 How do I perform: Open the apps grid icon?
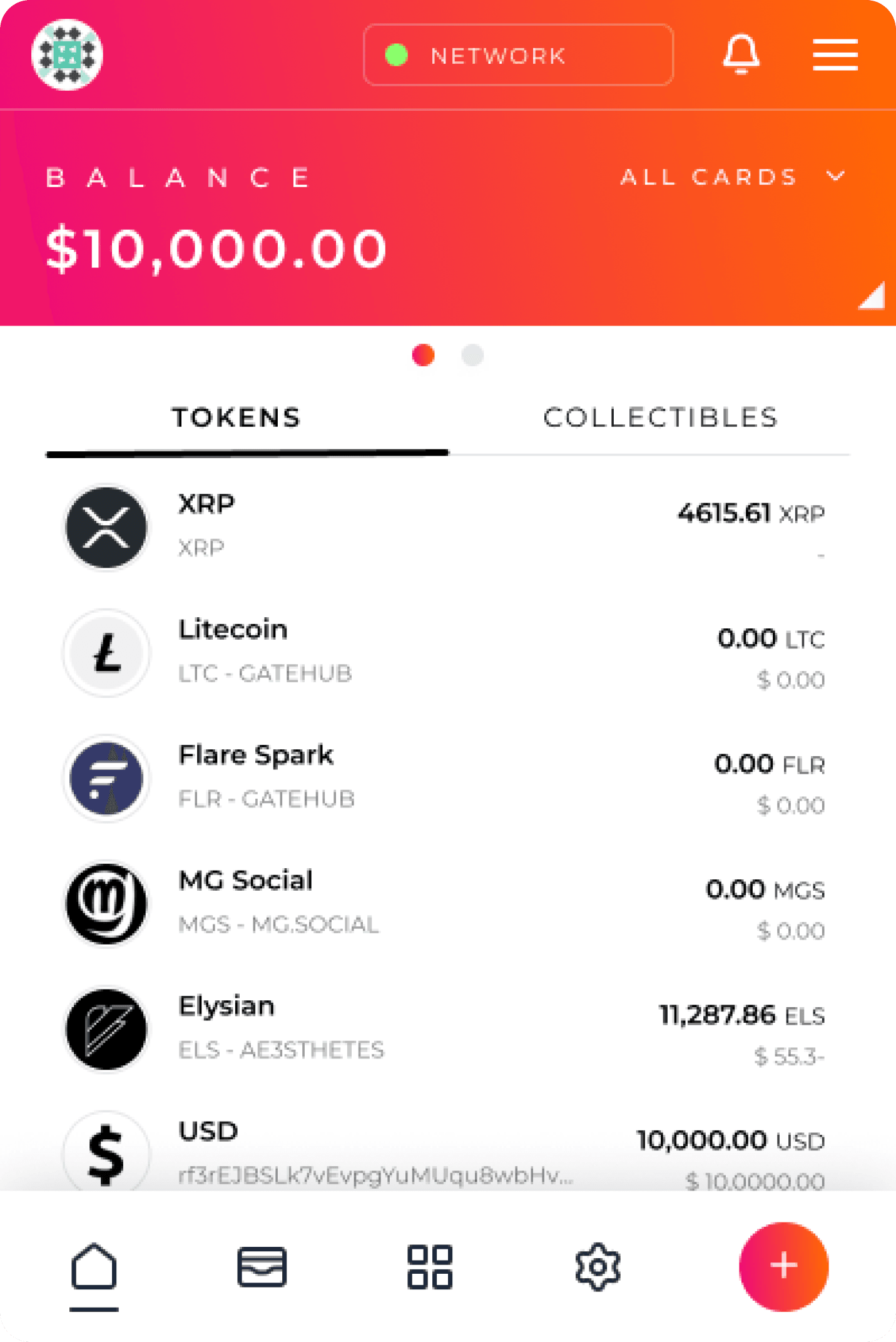430,1267
